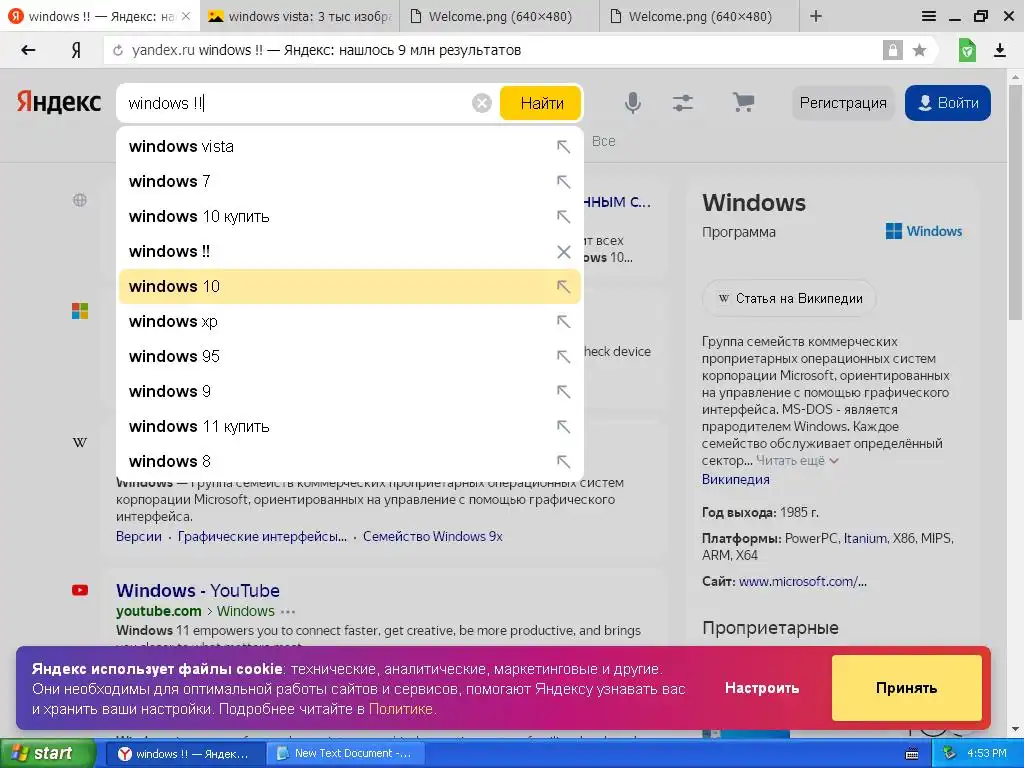Viewport: 1024px width, 768px height.
Task: Open cookie settings via Настроить
Action: 761,688
